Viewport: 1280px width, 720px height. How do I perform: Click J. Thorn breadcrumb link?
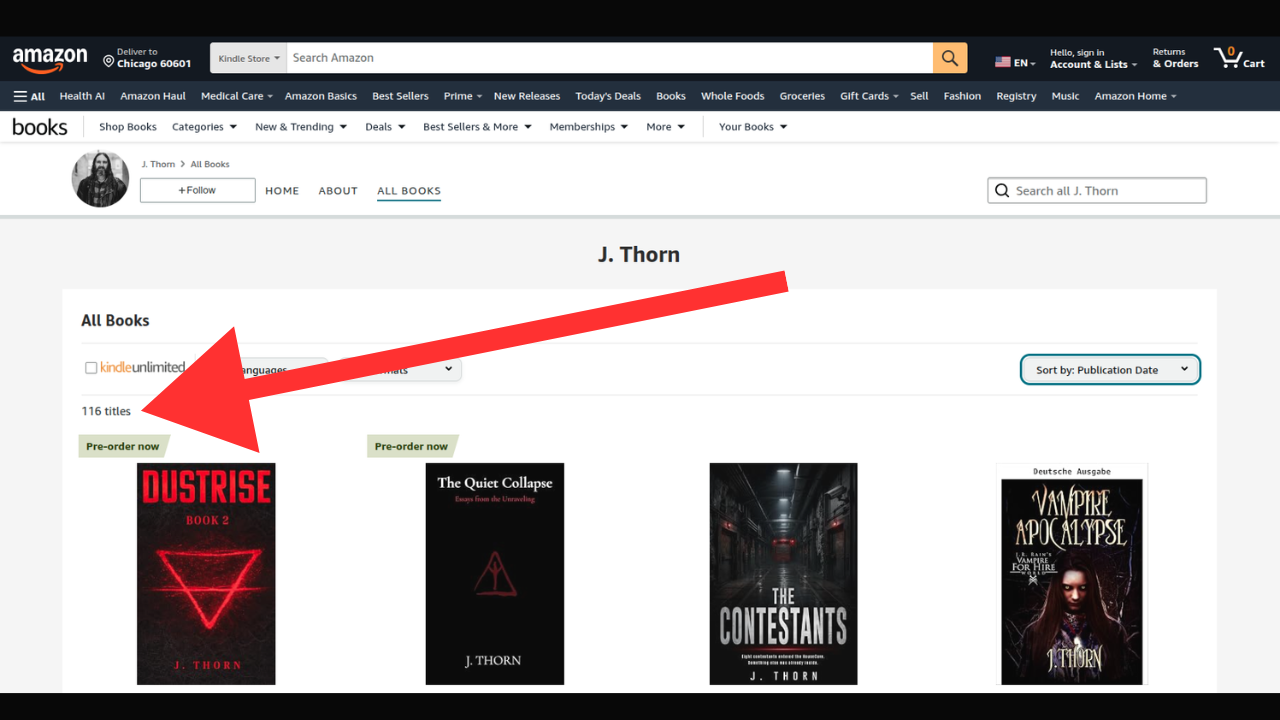[158, 164]
